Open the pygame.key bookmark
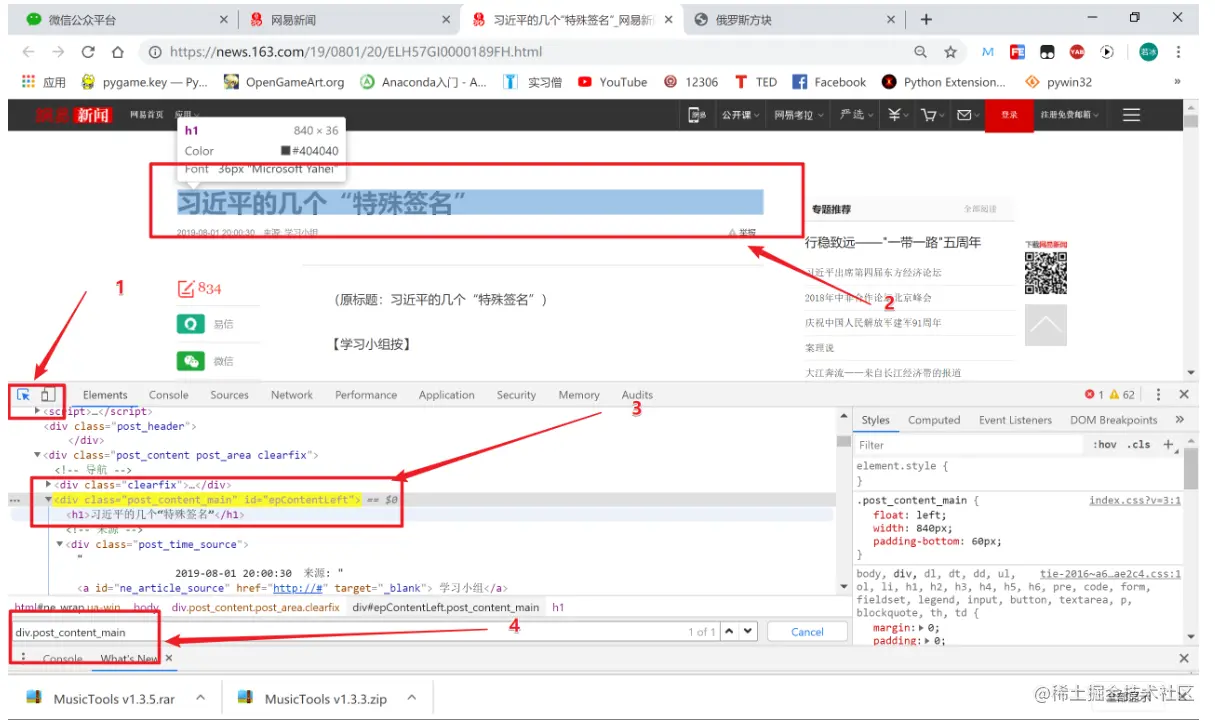This screenshot has height=724, width=1215. tap(144, 82)
